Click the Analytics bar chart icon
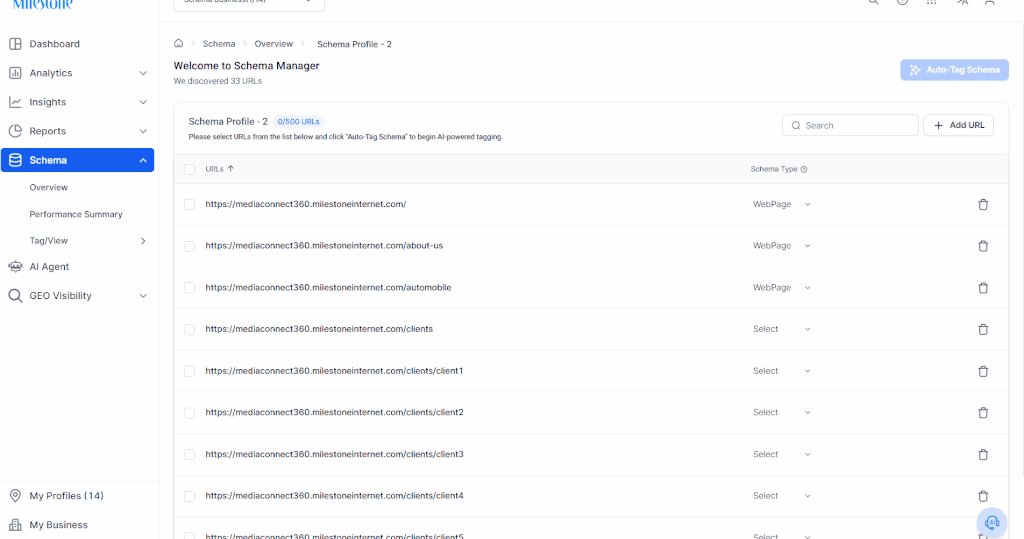This screenshot has height=539, width=1024. coord(15,73)
